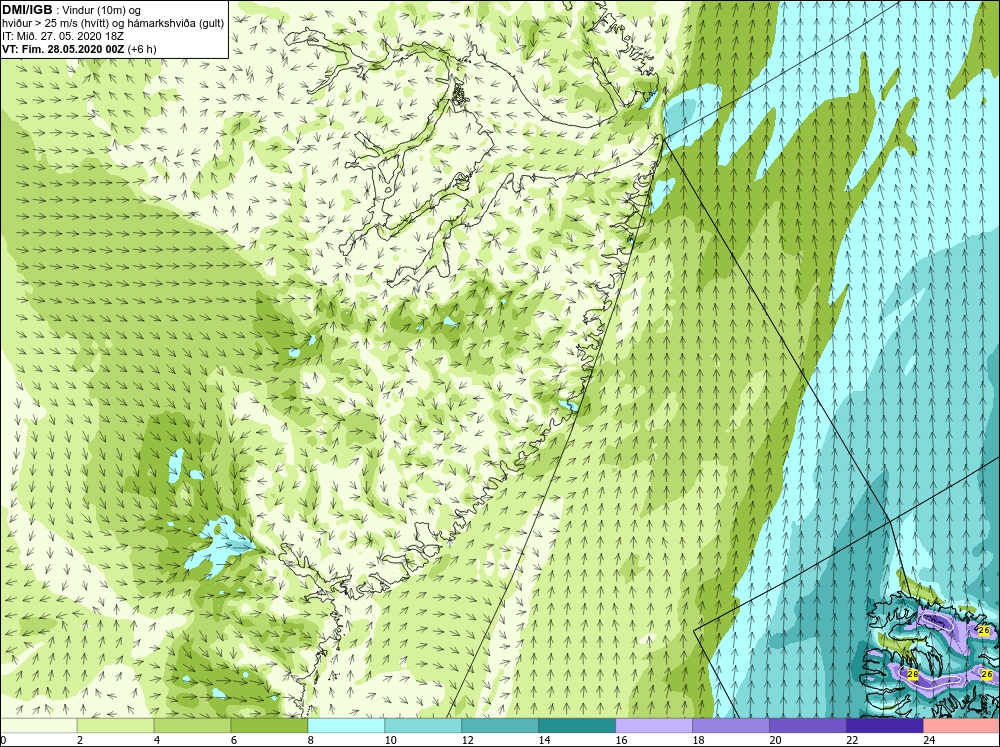Screen dimensions: 1000x747
Task: Click the 18–20 m/s purple legend swatch
Action: 731,725
